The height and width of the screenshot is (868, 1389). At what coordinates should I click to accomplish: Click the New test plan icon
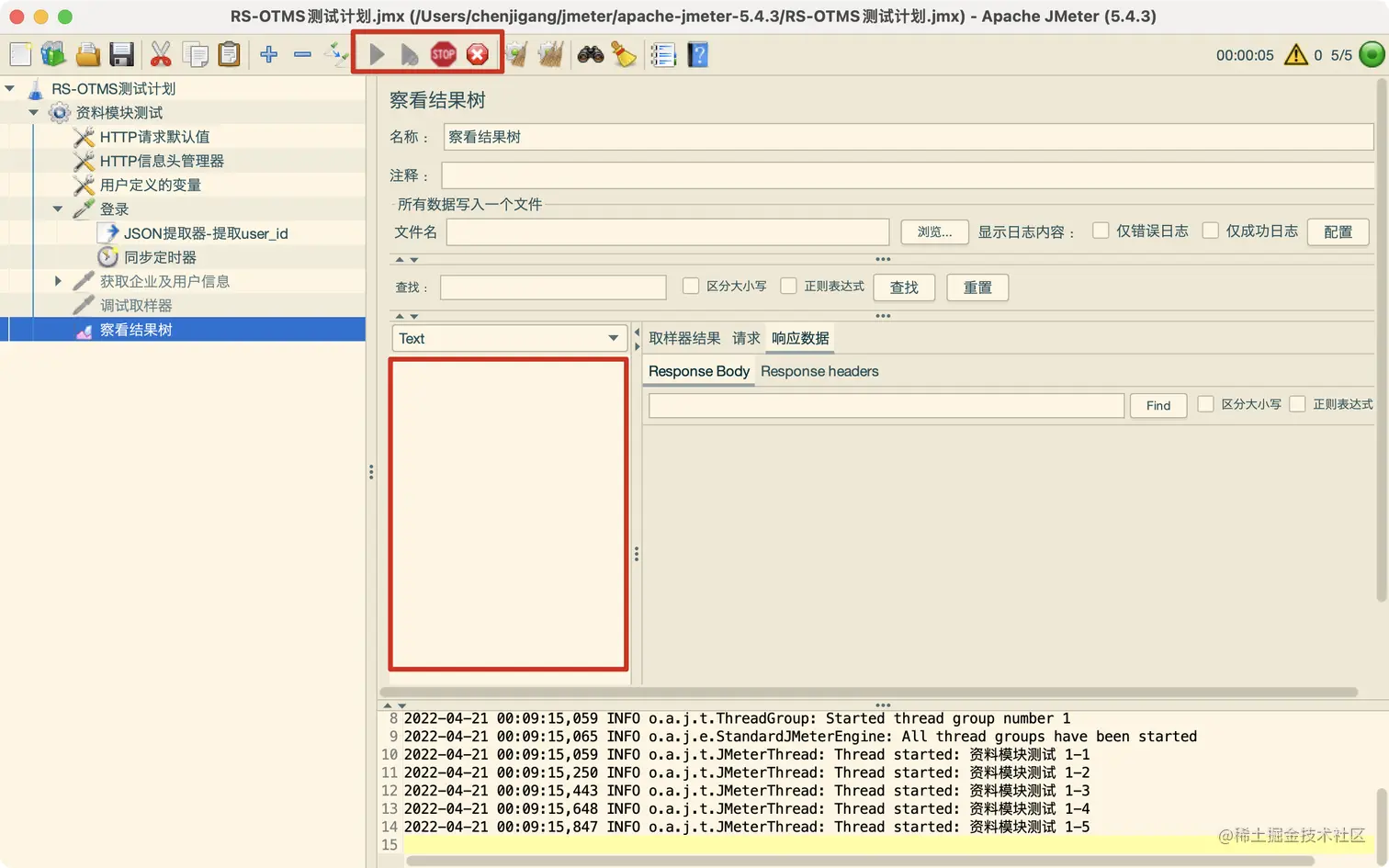(20, 54)
